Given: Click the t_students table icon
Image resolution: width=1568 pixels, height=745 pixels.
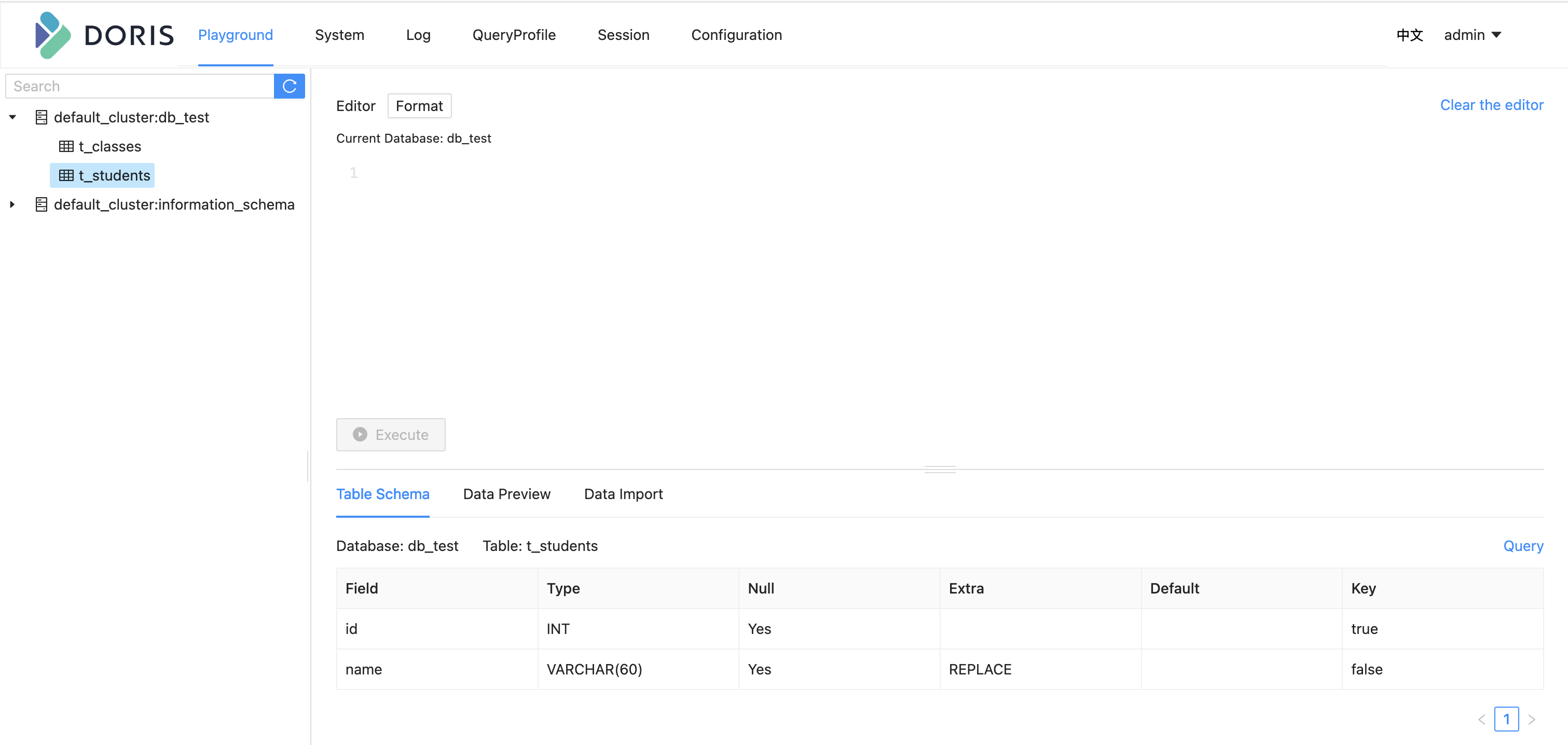Looking at the screenshot, I should click(x=66, y=175).
